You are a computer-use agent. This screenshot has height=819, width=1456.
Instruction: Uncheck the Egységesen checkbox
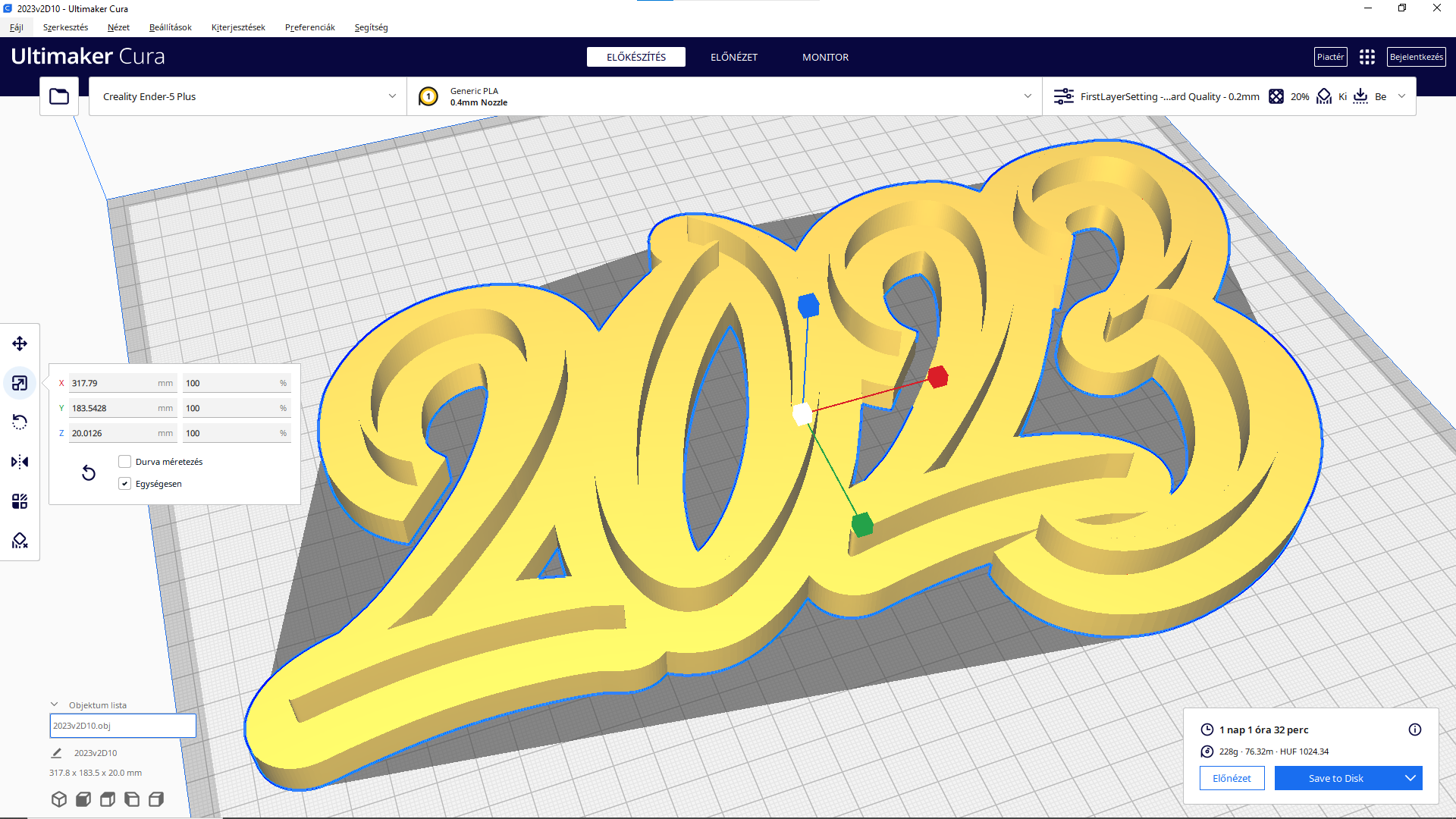(x=124, y=483)
